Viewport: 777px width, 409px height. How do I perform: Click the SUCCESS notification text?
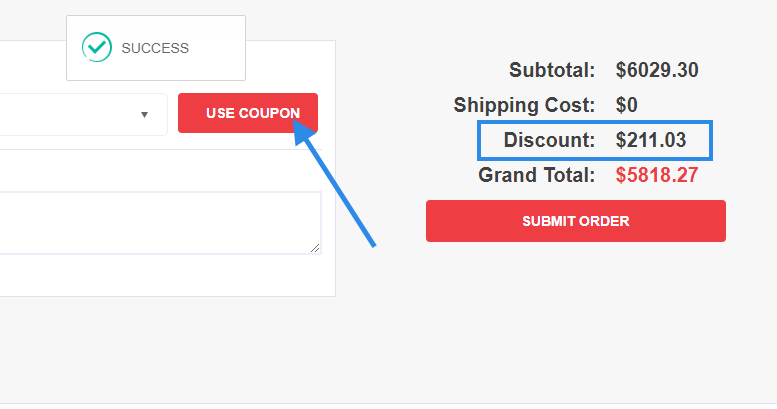tap(155, 48)
